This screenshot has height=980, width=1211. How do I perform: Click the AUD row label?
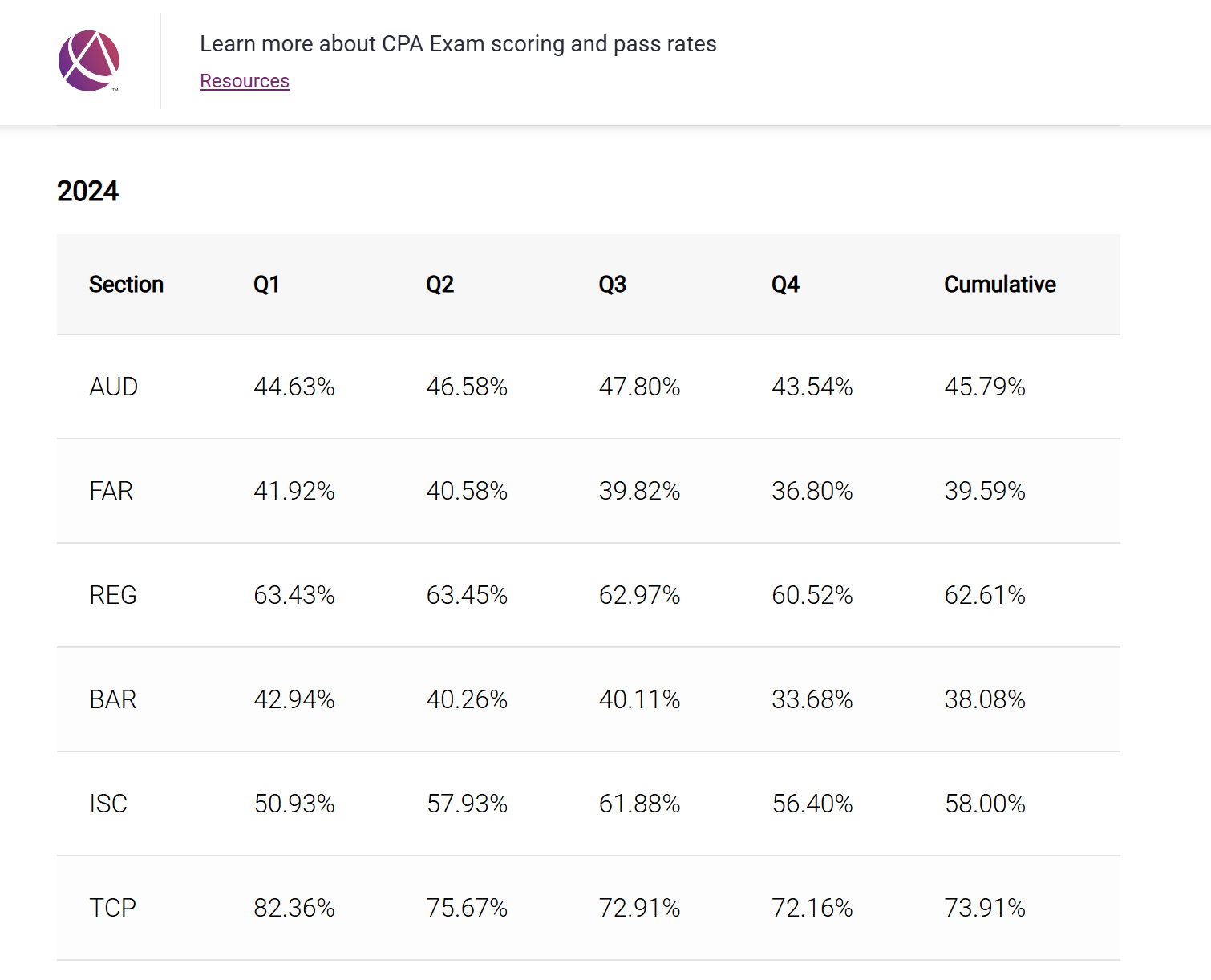113,387
